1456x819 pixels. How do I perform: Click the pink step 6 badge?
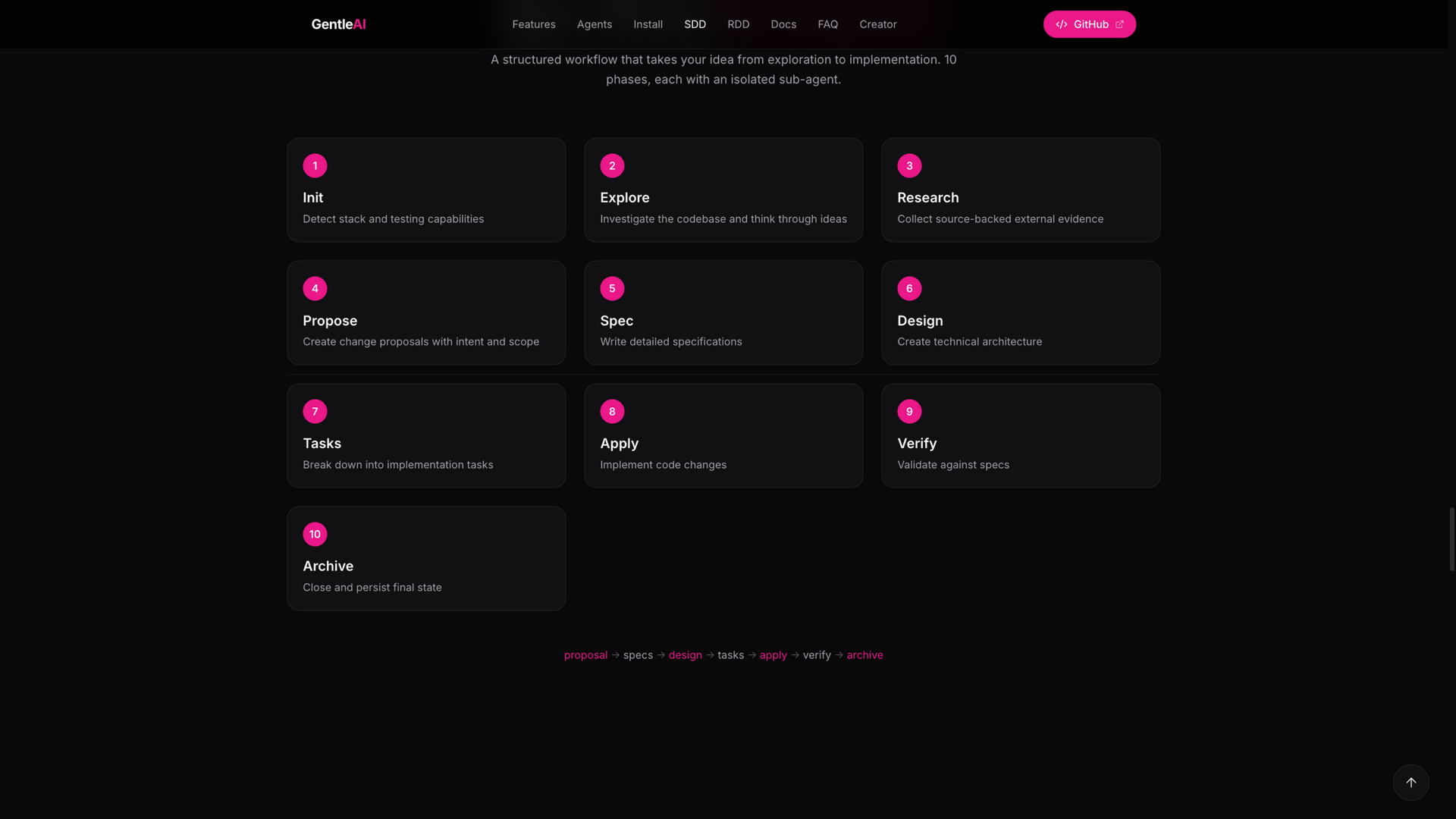pos(909,288)
